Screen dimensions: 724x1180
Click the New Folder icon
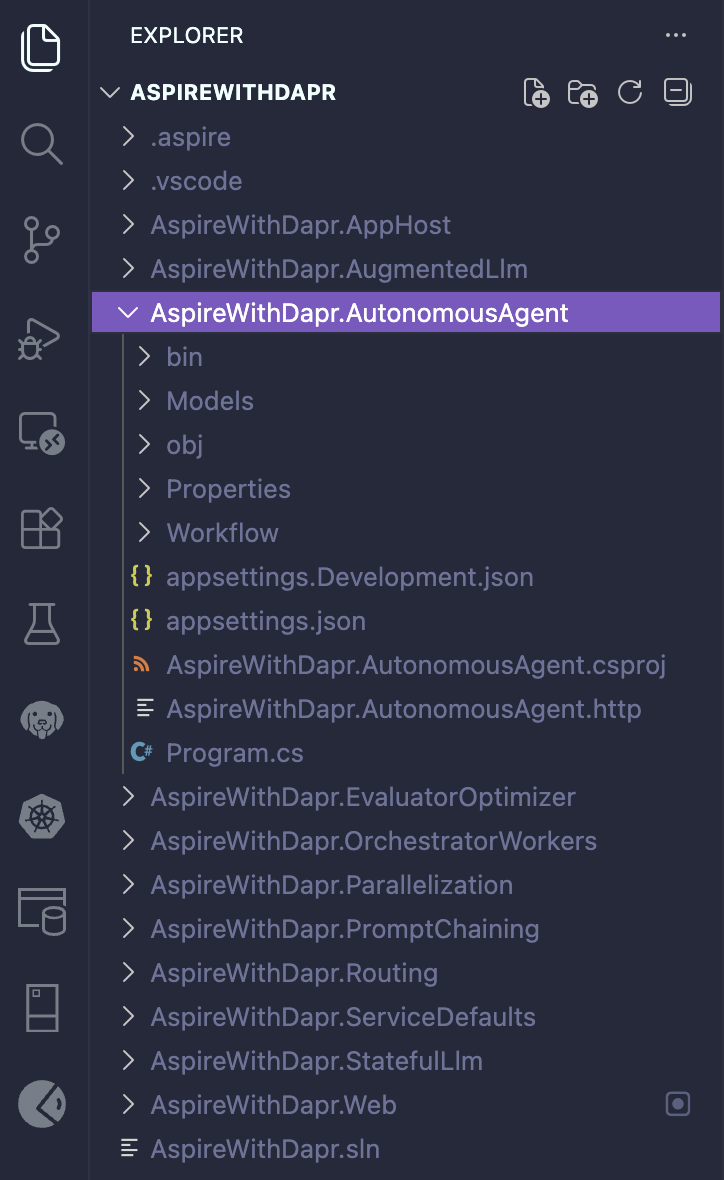pyautogui.click(x=583, y=93)
